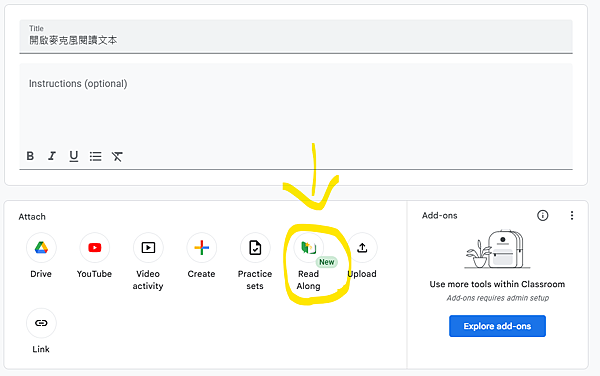600x376 pixels.
Task: Click the Instructions (optional) text area
Action: point(296,105)
